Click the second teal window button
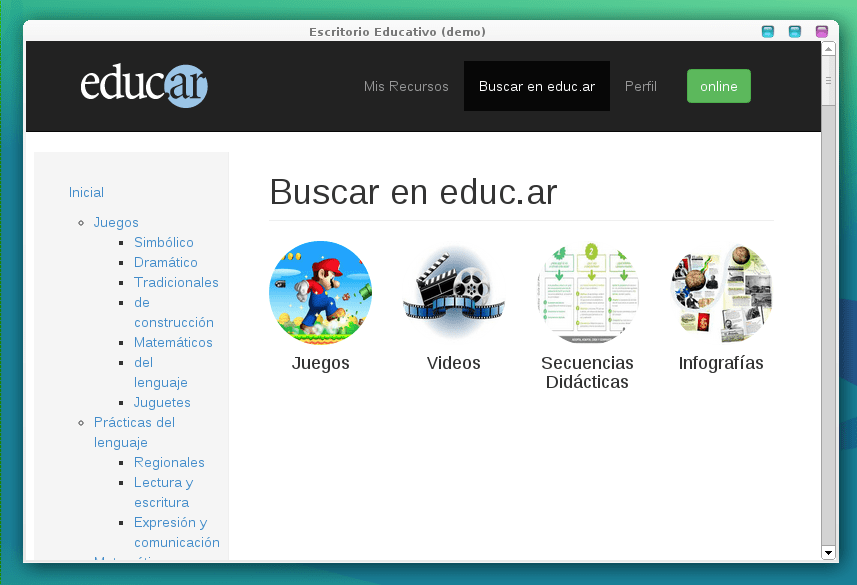The height and width of the screenshot is (585, 857). [x=795, y=32]
